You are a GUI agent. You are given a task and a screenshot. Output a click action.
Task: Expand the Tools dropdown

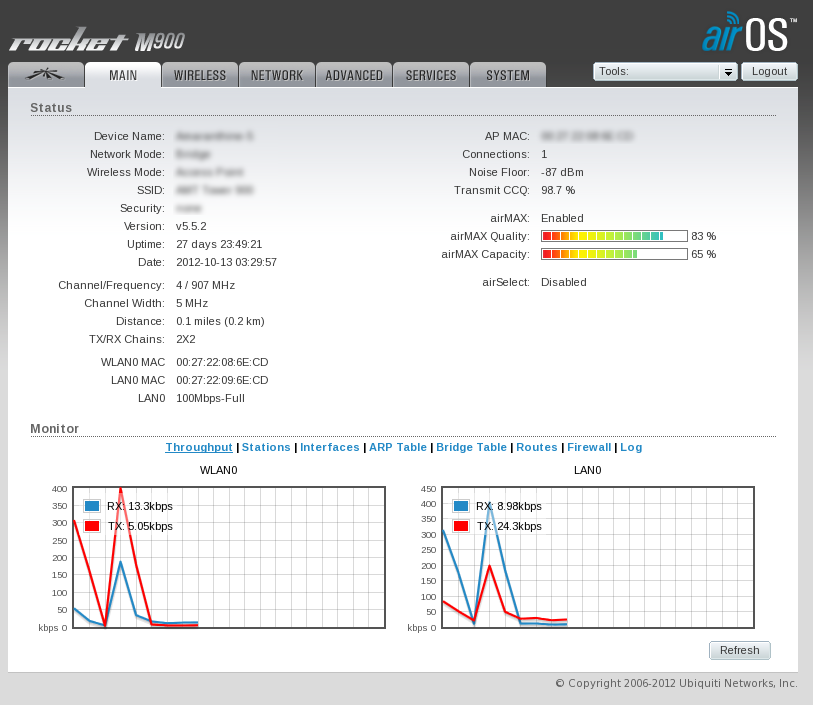point(665,72)
